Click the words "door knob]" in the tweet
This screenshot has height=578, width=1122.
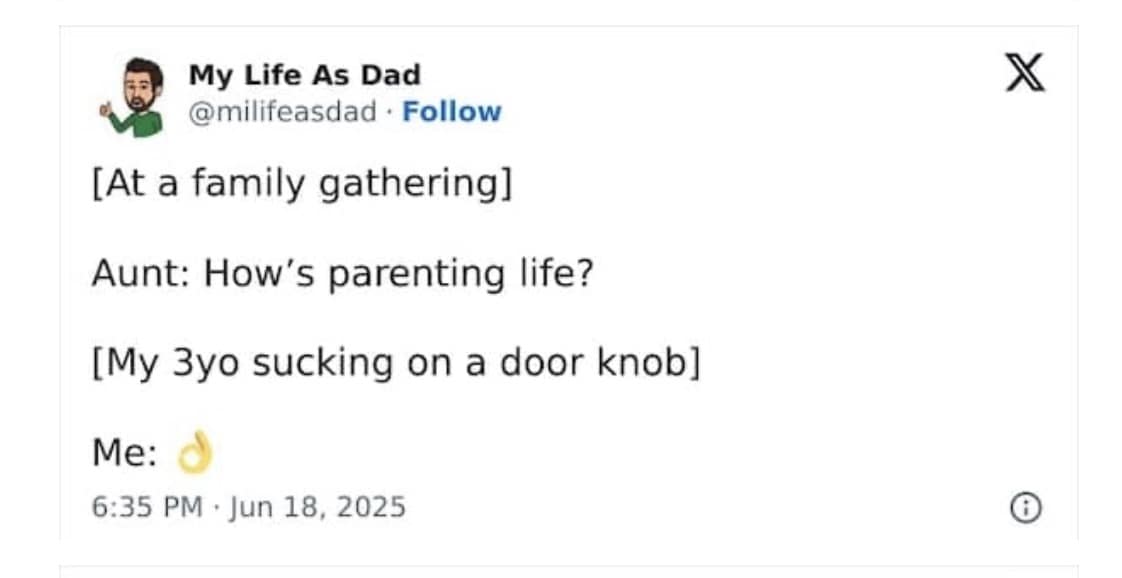(612, 362)
